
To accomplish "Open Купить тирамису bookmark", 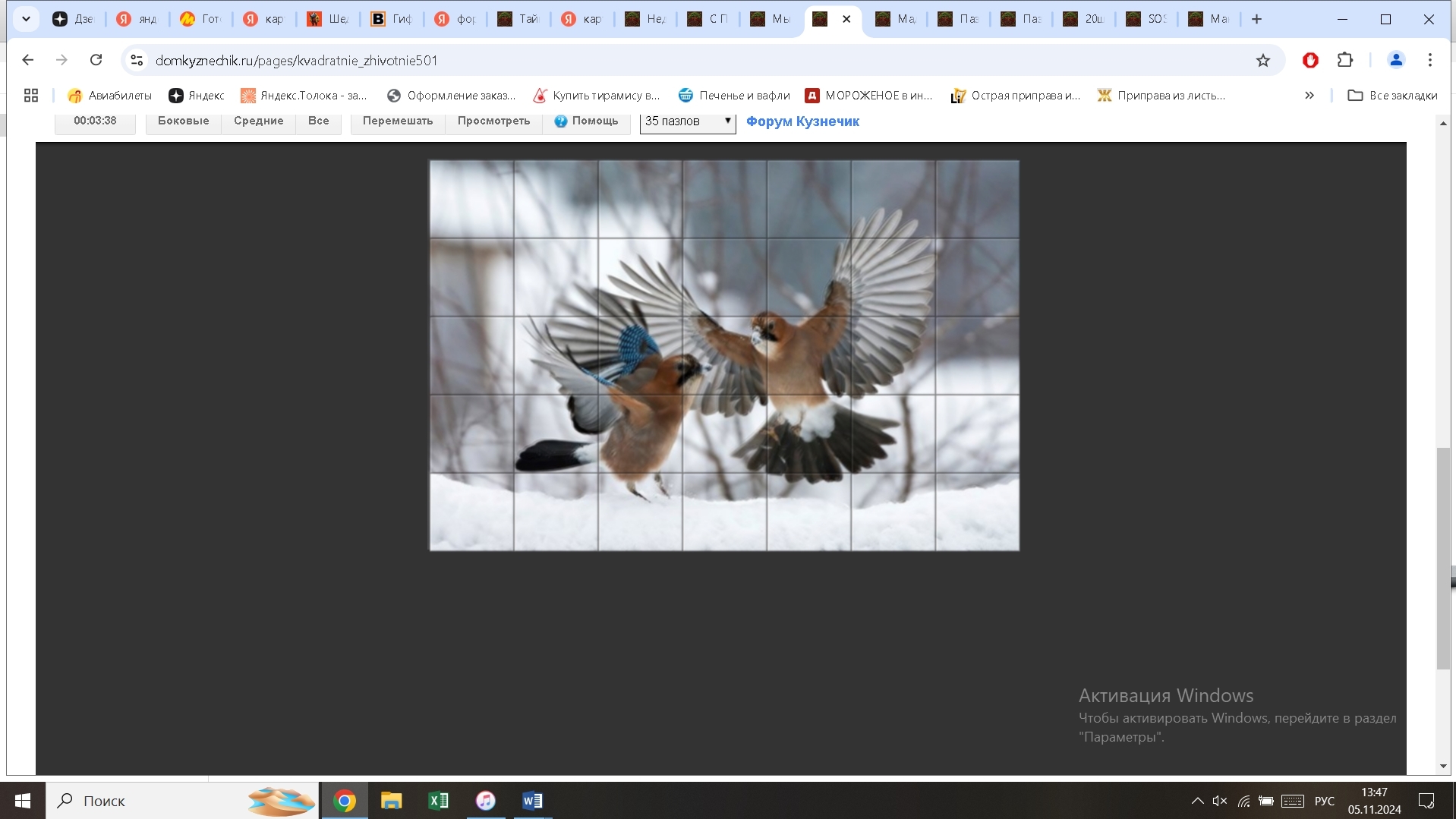I will tap(597, 95).
